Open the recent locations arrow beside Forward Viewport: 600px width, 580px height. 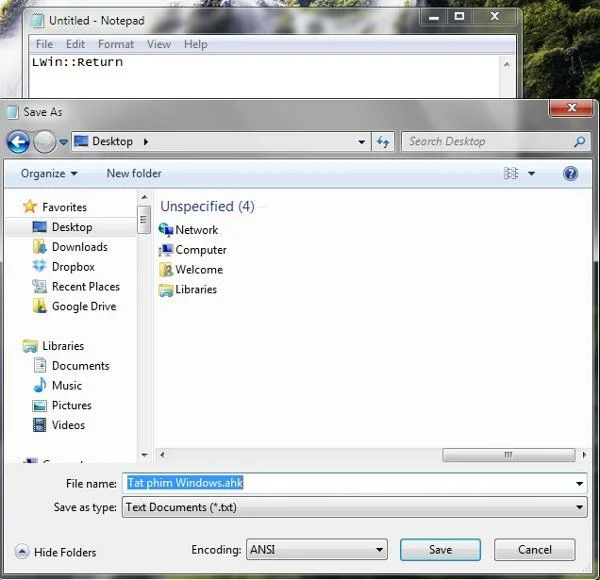tap(63, 142)
